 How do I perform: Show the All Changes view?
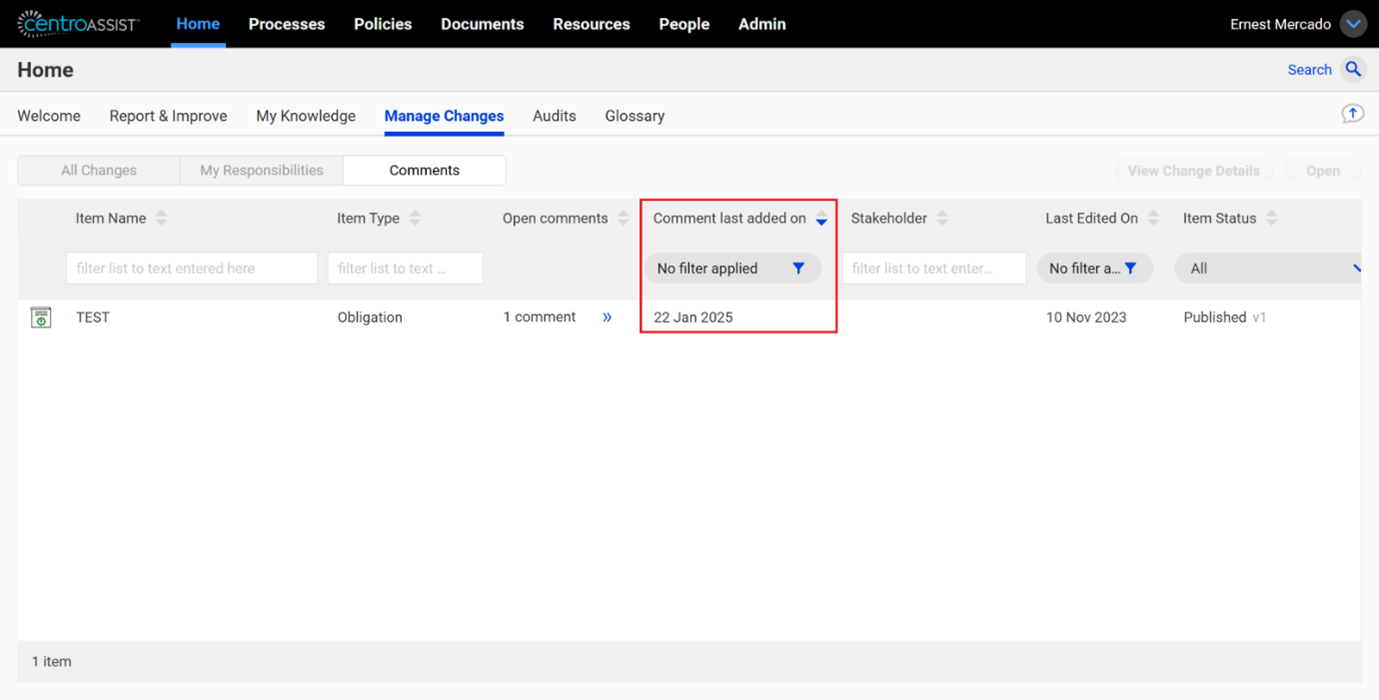click(x=99, y=170)
